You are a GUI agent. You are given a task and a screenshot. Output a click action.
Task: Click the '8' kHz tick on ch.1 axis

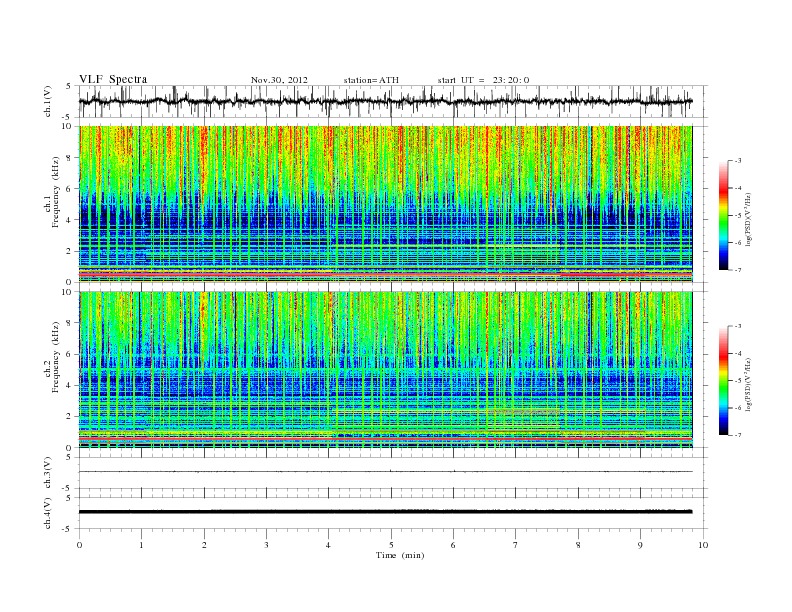70,158
